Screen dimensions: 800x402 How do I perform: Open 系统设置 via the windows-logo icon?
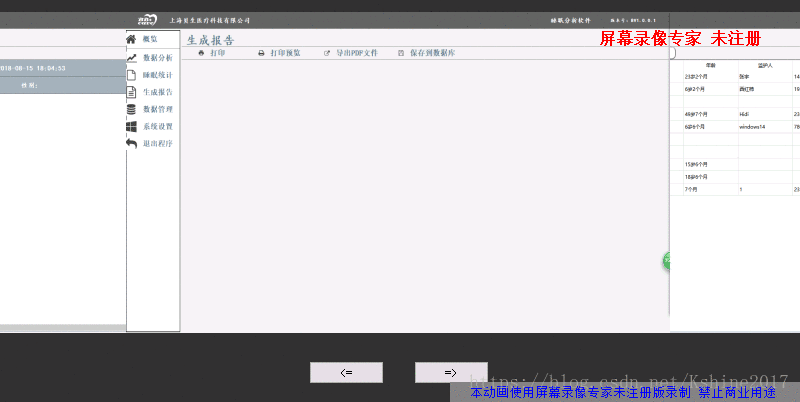pos(131,127)
